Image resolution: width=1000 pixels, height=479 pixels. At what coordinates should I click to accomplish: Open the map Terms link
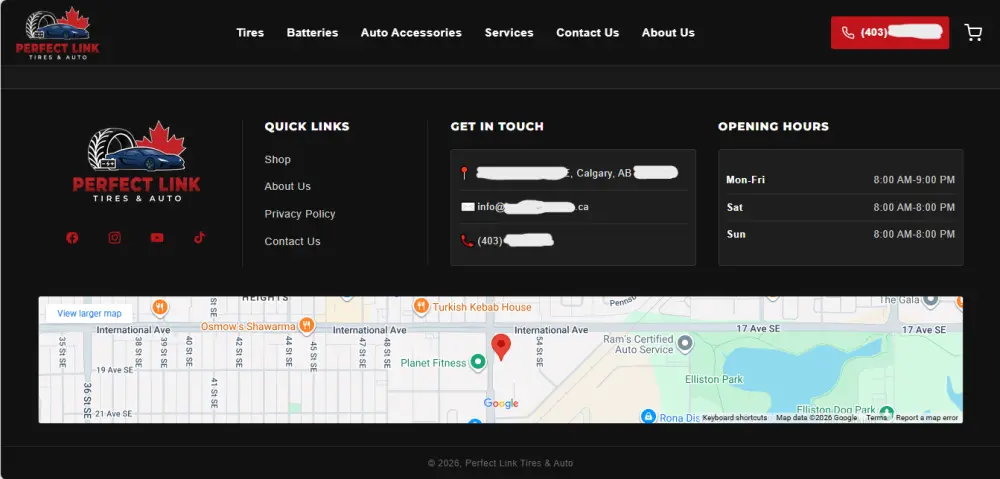[x=876, y=418]
